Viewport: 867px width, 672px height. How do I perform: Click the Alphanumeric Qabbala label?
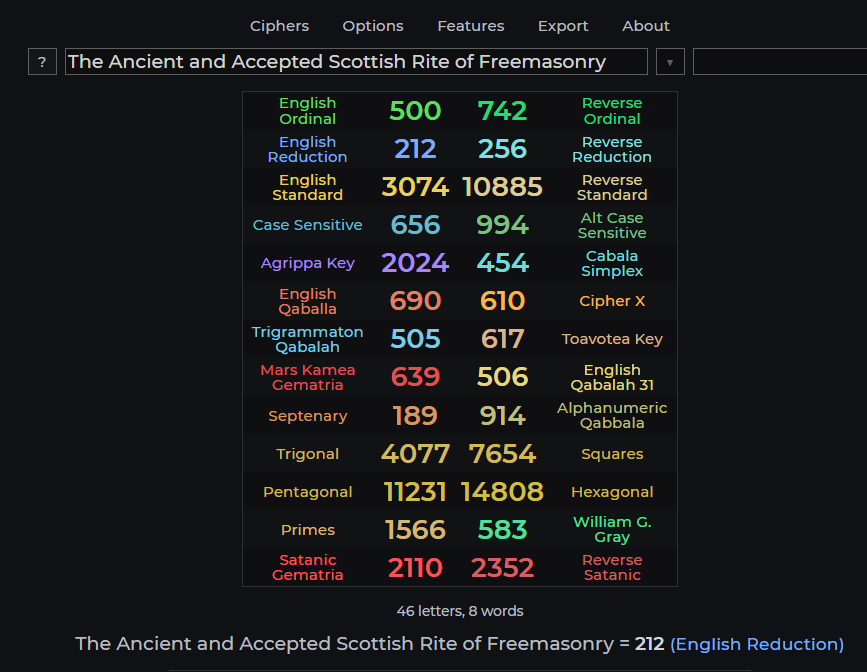(x=612, y=415)
